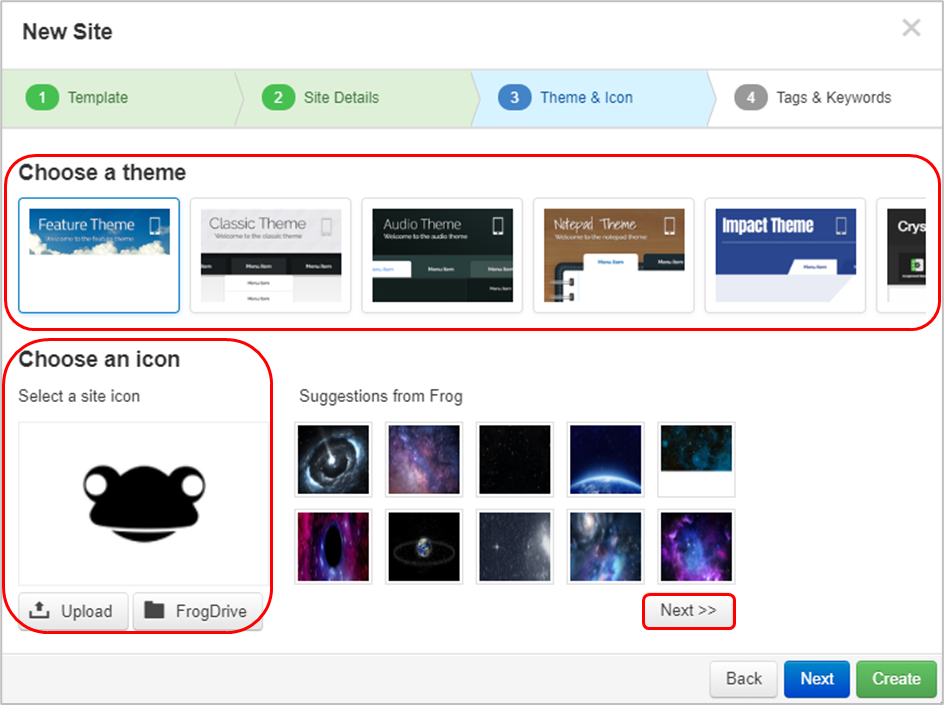Click the step 4 number badge

[751, 98]
